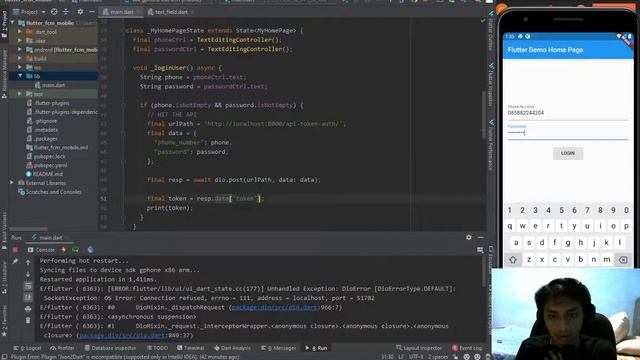Viewport: 640px width, 360px height.
Task: Open TODO tool window
Action: click(x=157, y=348)
